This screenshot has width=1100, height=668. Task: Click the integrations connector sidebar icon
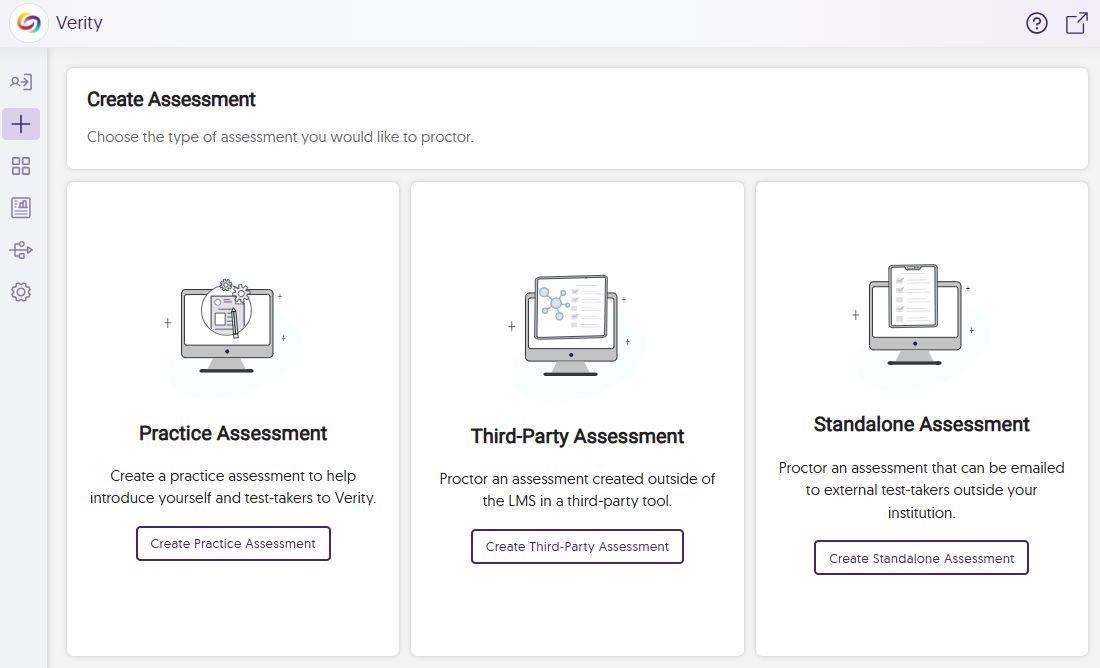(21, 250)
